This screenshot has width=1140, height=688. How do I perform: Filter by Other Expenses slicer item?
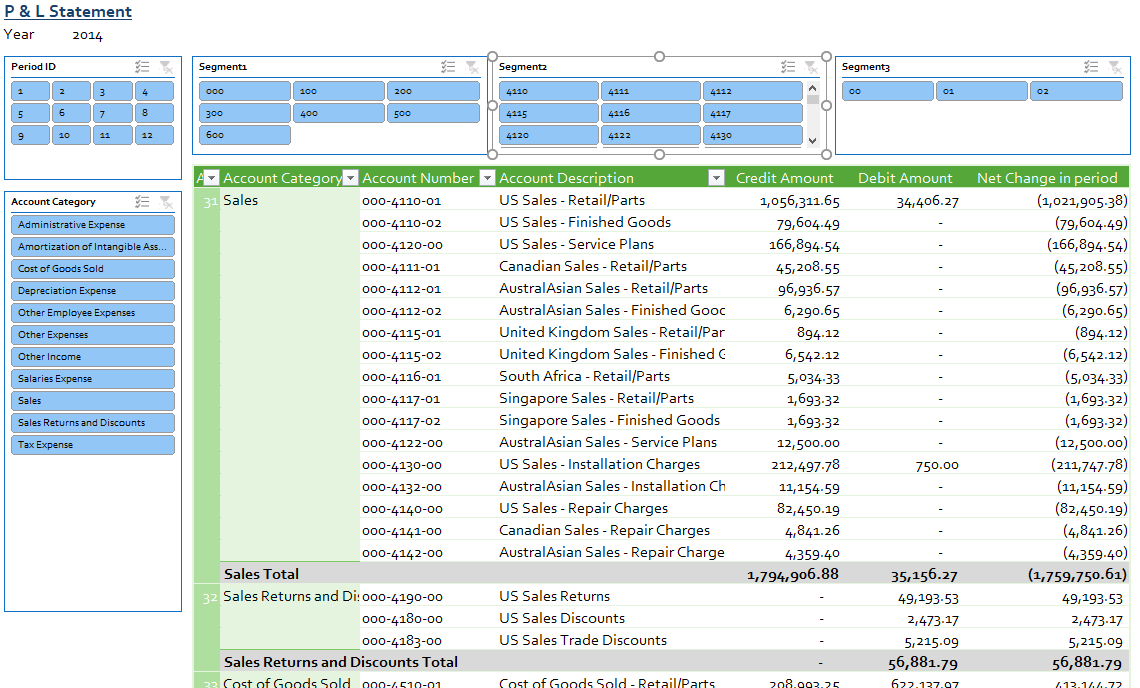click(x=93, y=335)
